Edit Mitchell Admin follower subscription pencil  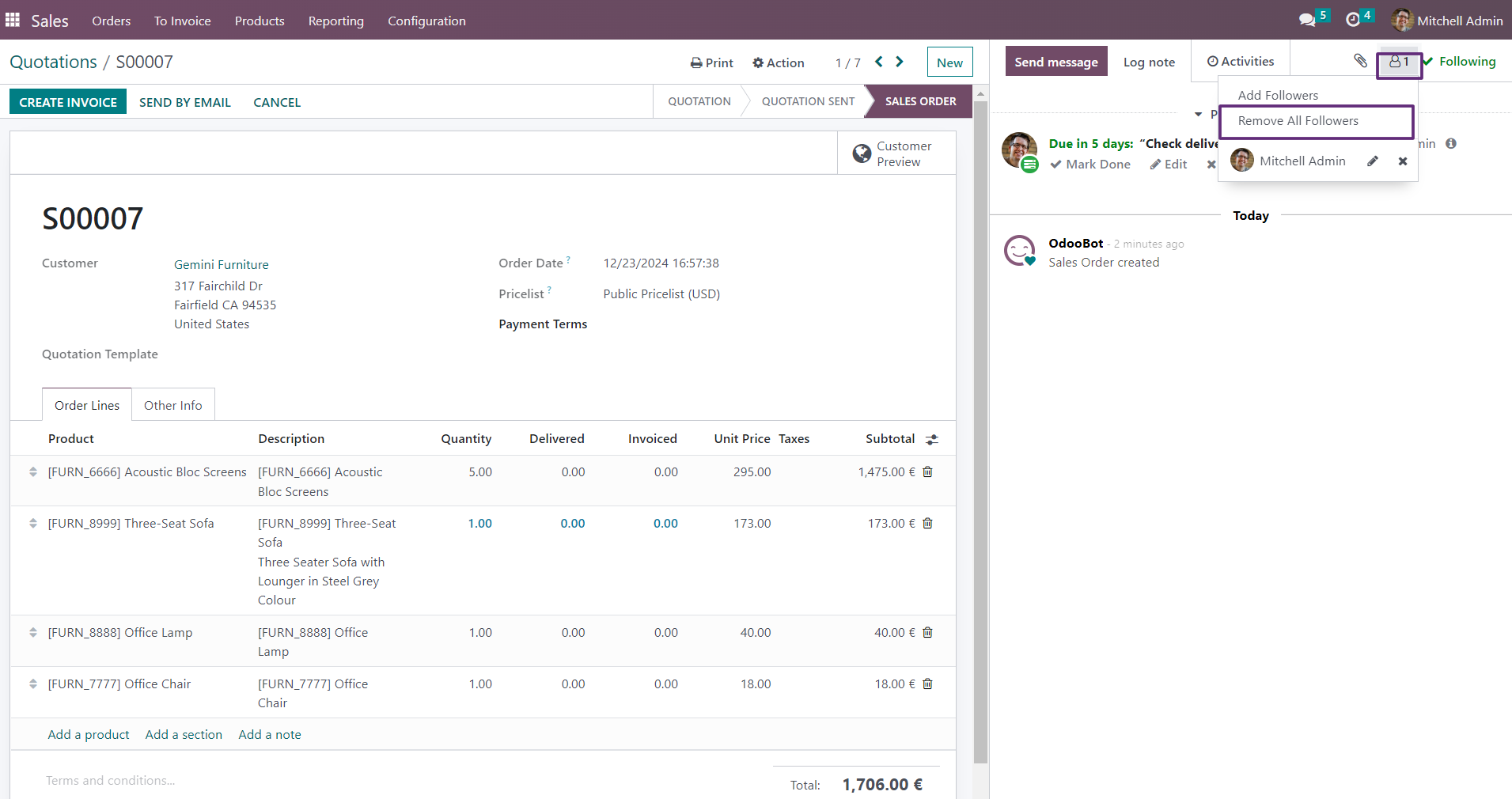tap(1373, 161)
